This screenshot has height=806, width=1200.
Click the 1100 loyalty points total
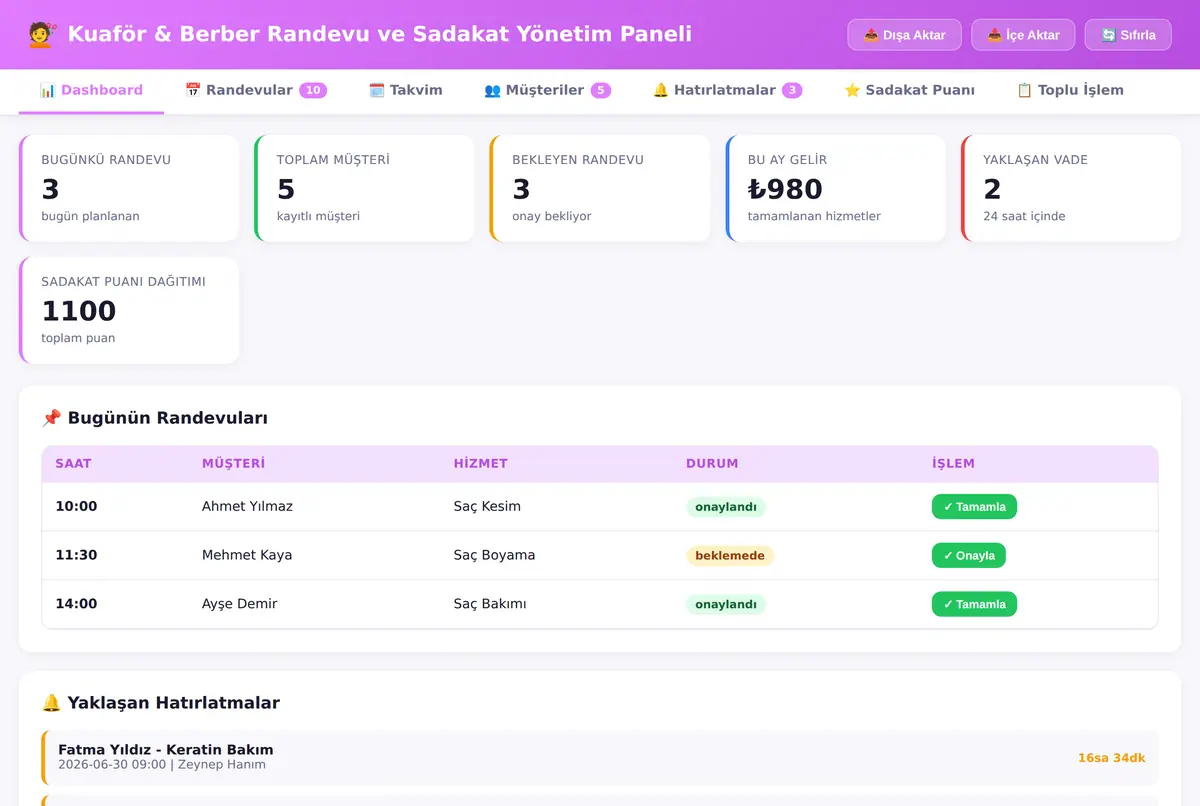coord(79,311)
